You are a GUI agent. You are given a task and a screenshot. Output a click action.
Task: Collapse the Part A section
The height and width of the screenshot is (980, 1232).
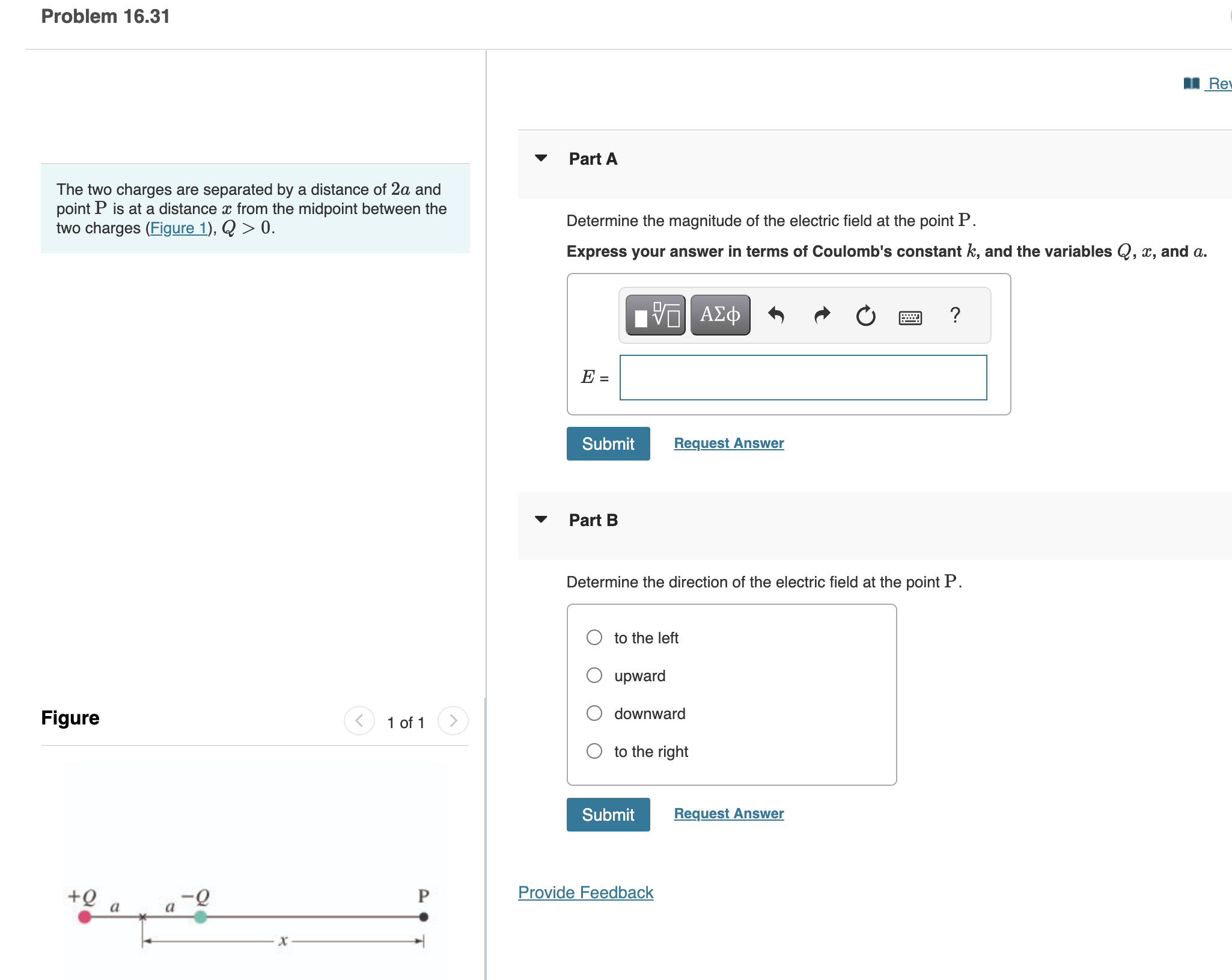pos(541,158)
